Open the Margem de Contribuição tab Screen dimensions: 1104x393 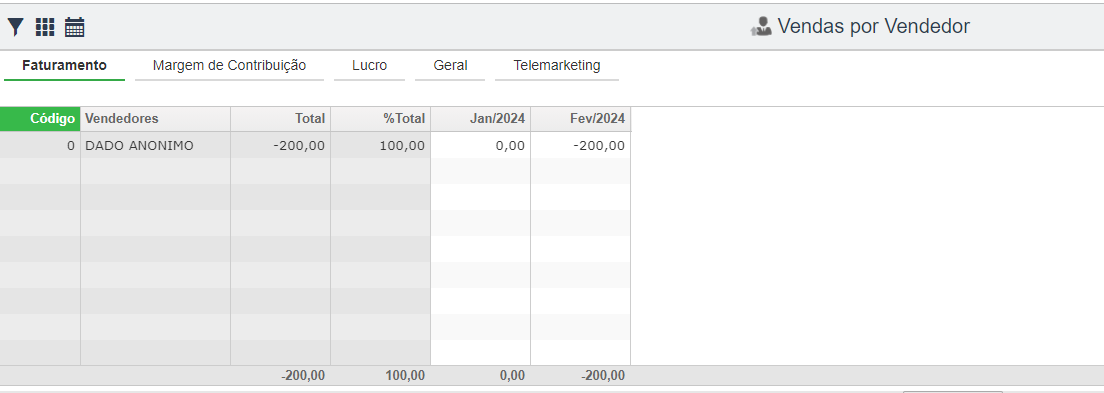(x=230, y=66)
